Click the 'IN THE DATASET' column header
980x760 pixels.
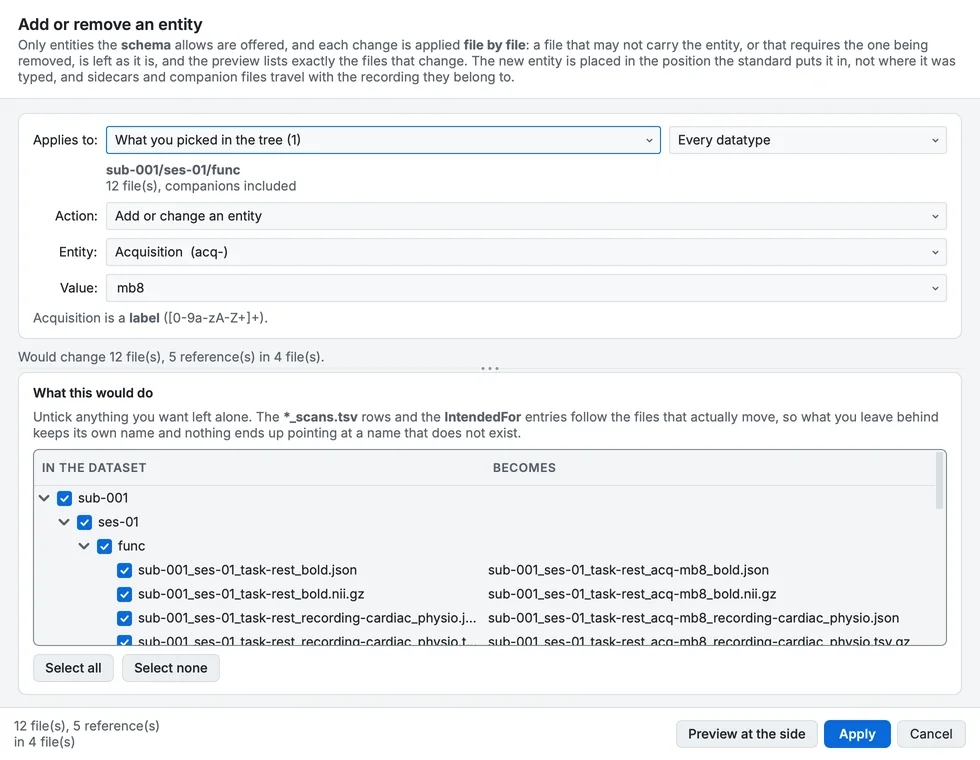pos(94,468)
